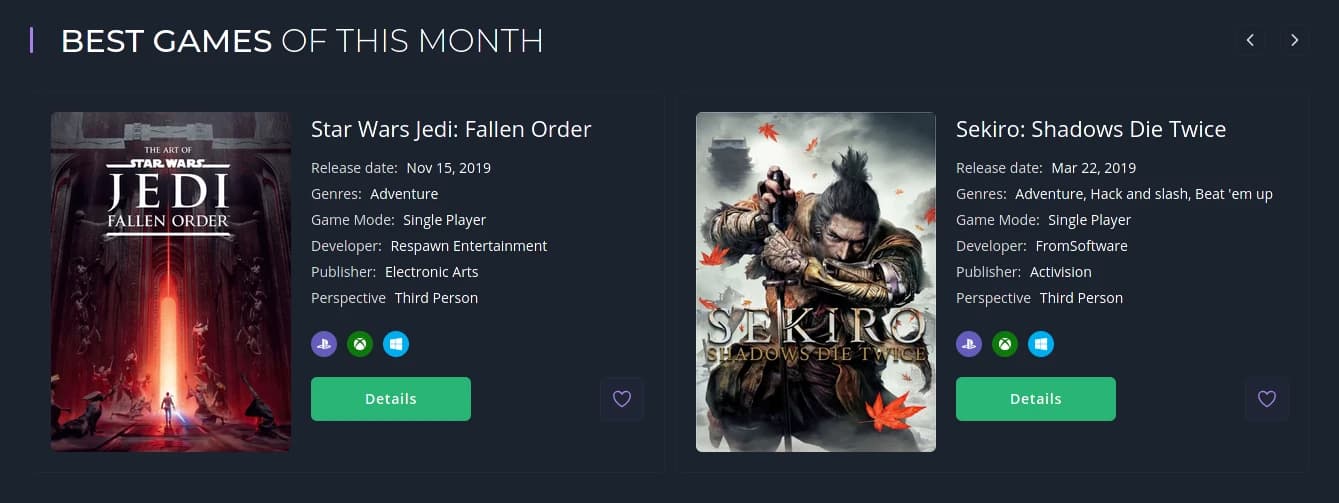This screenshot has height=503, width=1339.
Task: Click PlayStation icon for Sekiro
Action: click(x=969, y=344)
